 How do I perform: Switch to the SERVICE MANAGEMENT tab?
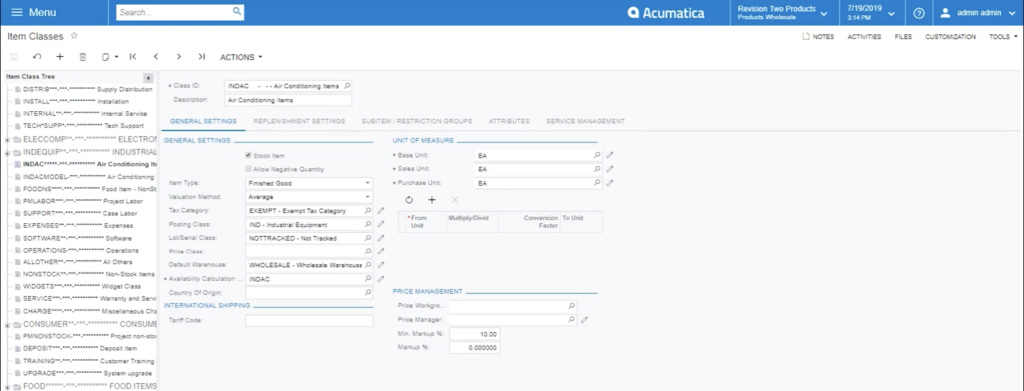tap(585, 121)
